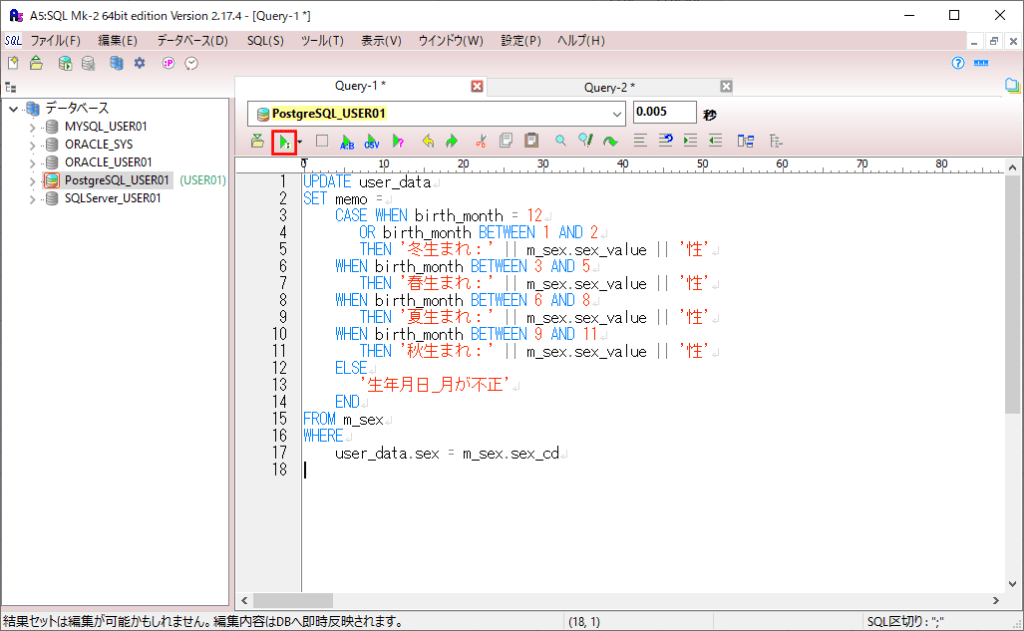Select the Redo arrow icon
The image size is (1024, 631).
pyautogui.click(x=453, y=140)
